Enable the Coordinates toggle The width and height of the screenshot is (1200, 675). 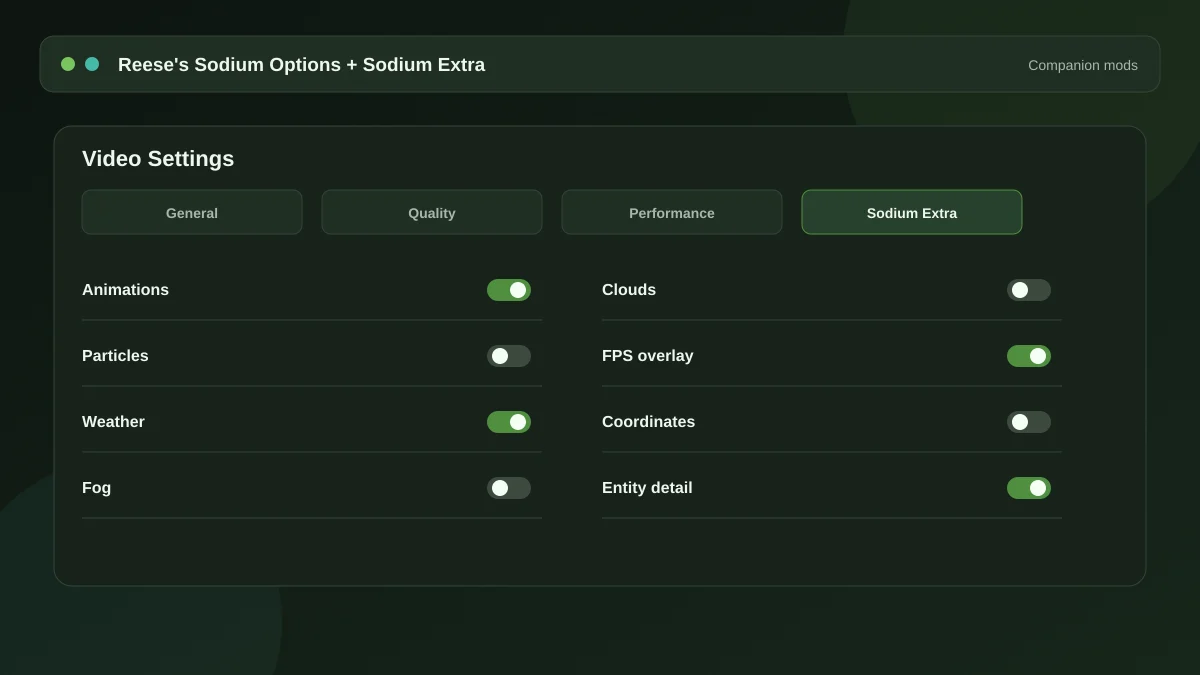[x=1029, y=422]
